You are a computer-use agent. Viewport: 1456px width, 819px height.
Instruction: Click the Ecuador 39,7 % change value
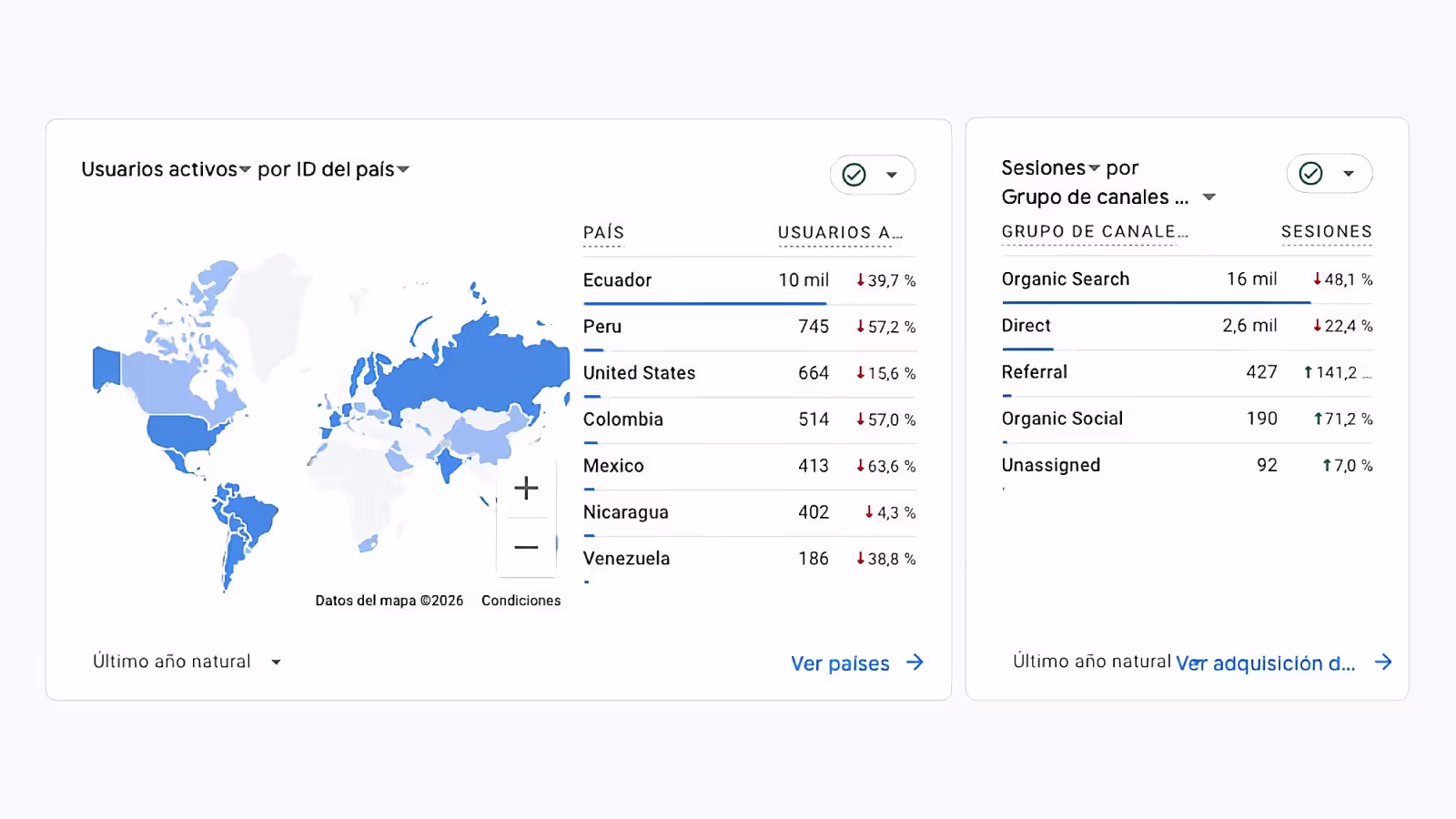point(885,280)
